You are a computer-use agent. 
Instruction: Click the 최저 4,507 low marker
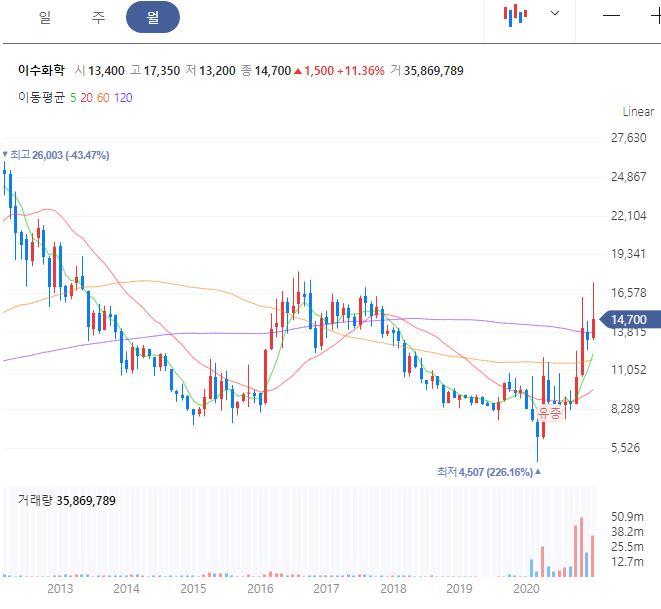tap(489, 472)
